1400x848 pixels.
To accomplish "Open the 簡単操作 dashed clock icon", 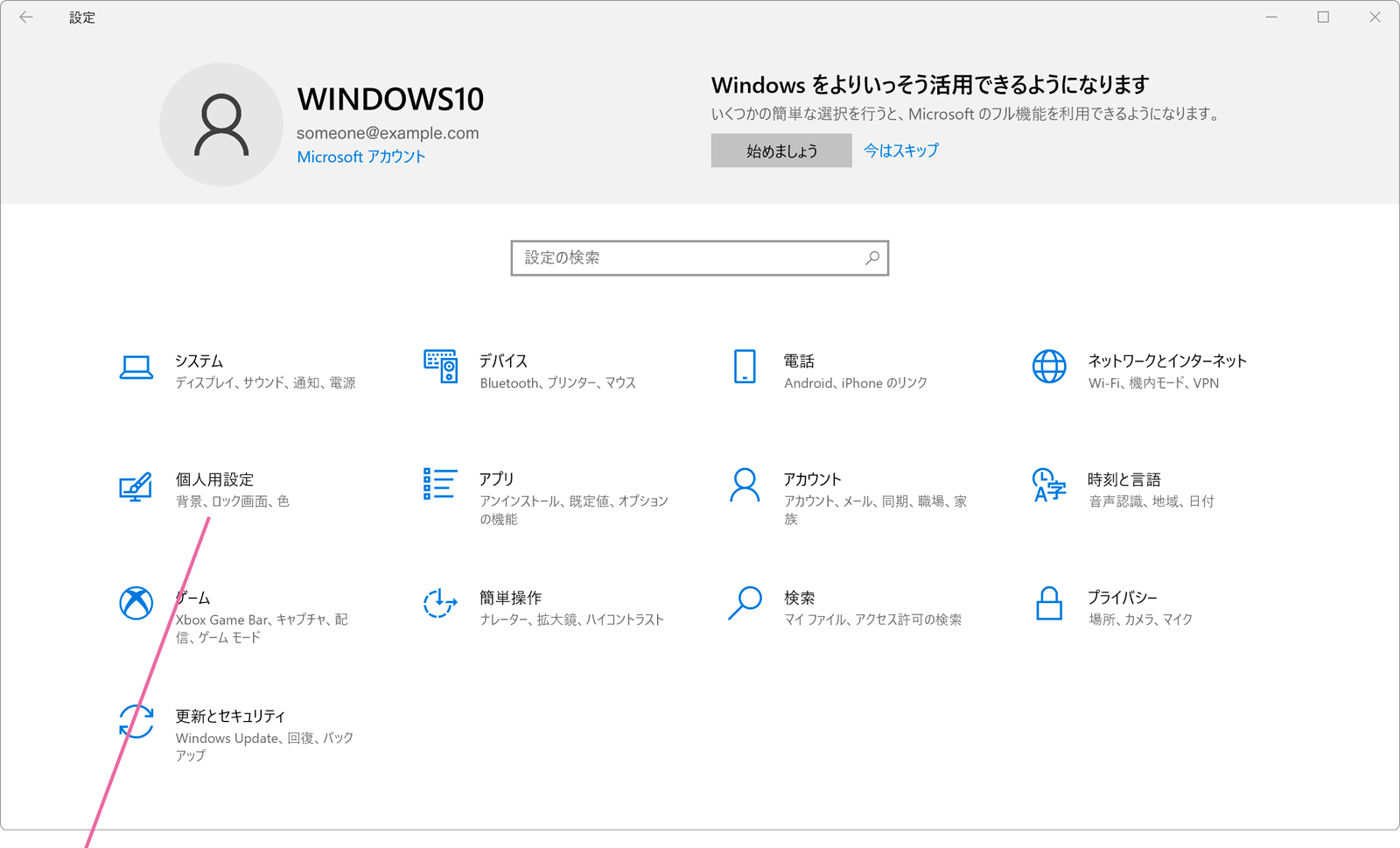I will (440, 603).
